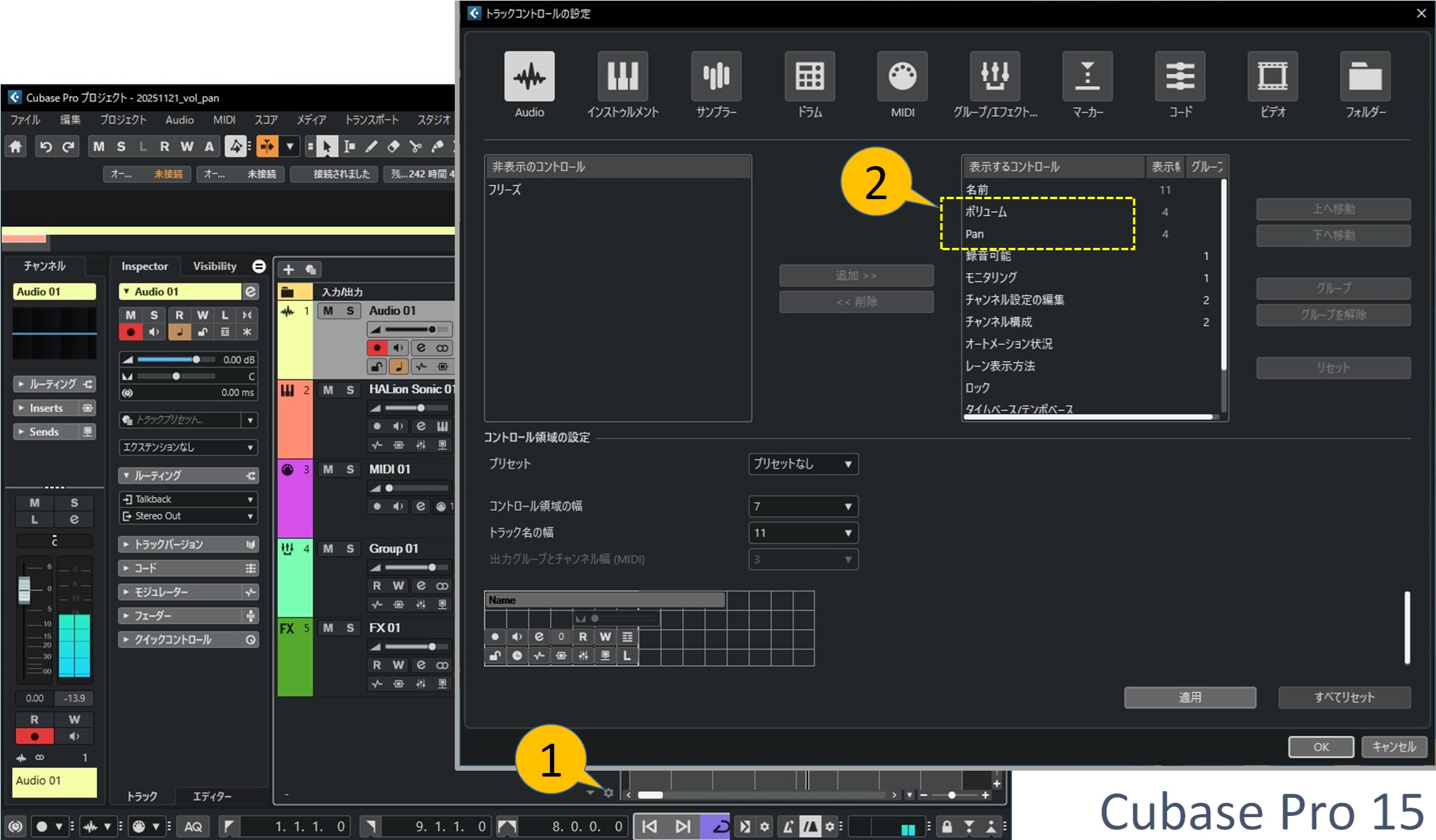Image resolution: width=1436 pixels, height=840 pixels.
Task: Open track control settings gear icon
Action: pyautogui.click(x=609, y=793)
